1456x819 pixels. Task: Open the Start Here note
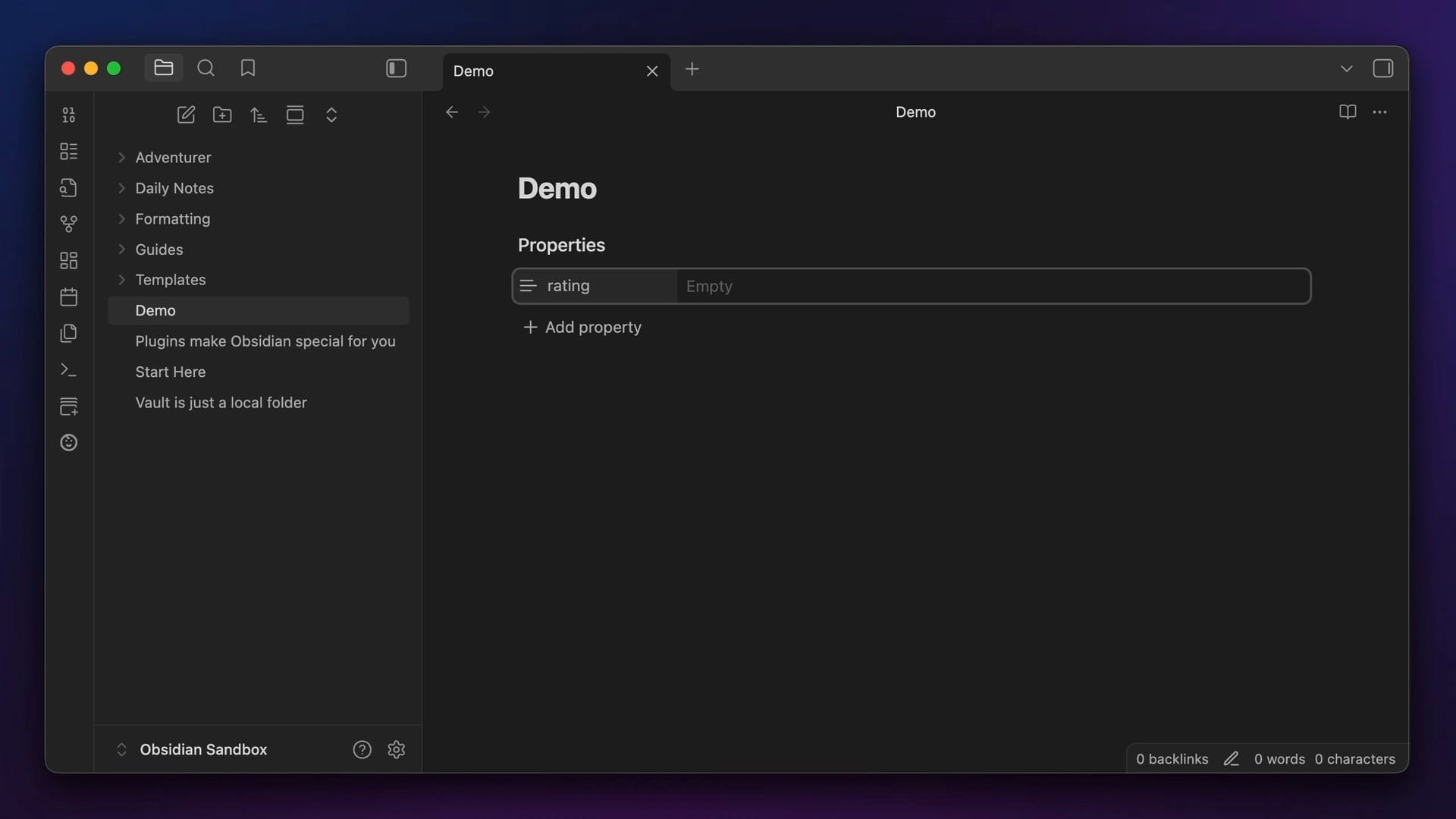coord(170,372)
